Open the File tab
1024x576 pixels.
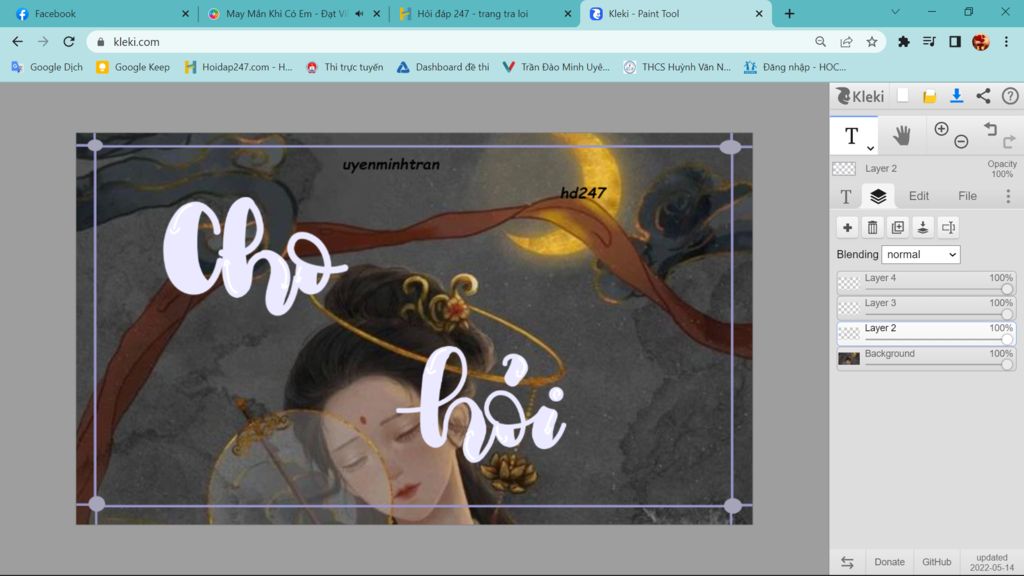point(967,196)
